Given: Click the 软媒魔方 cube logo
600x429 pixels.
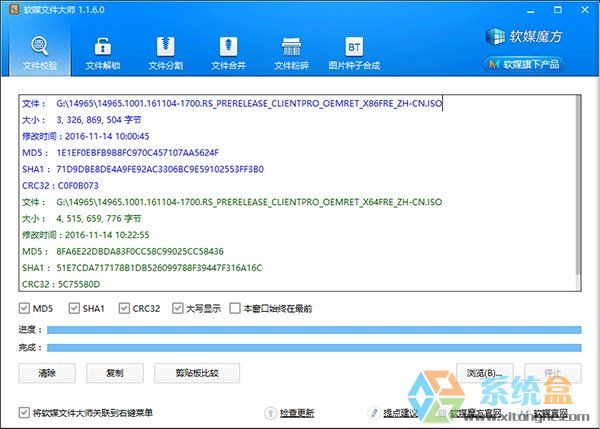Looking at the screenshot, I should point(524,37).
